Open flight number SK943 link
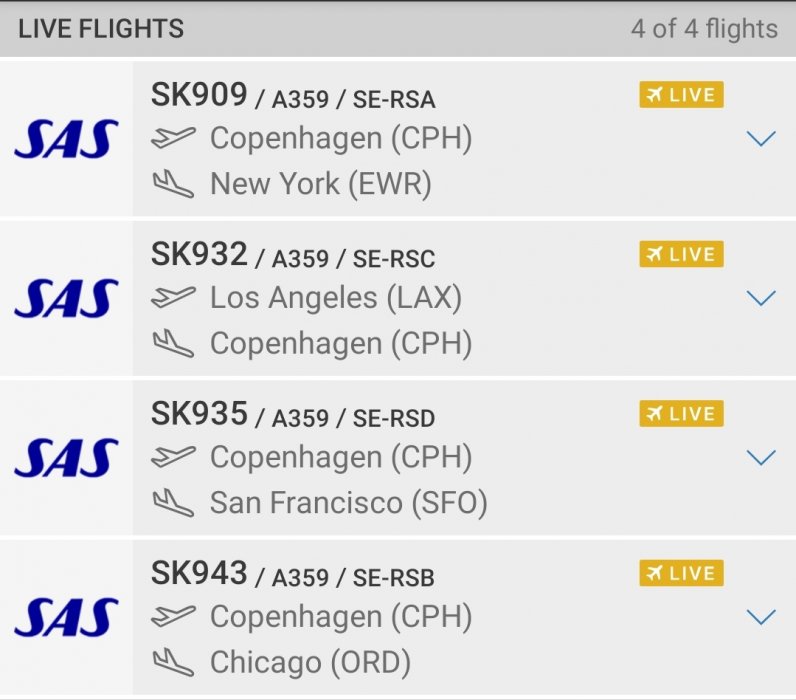Screen dimensions: 796x700 point(199,573)
